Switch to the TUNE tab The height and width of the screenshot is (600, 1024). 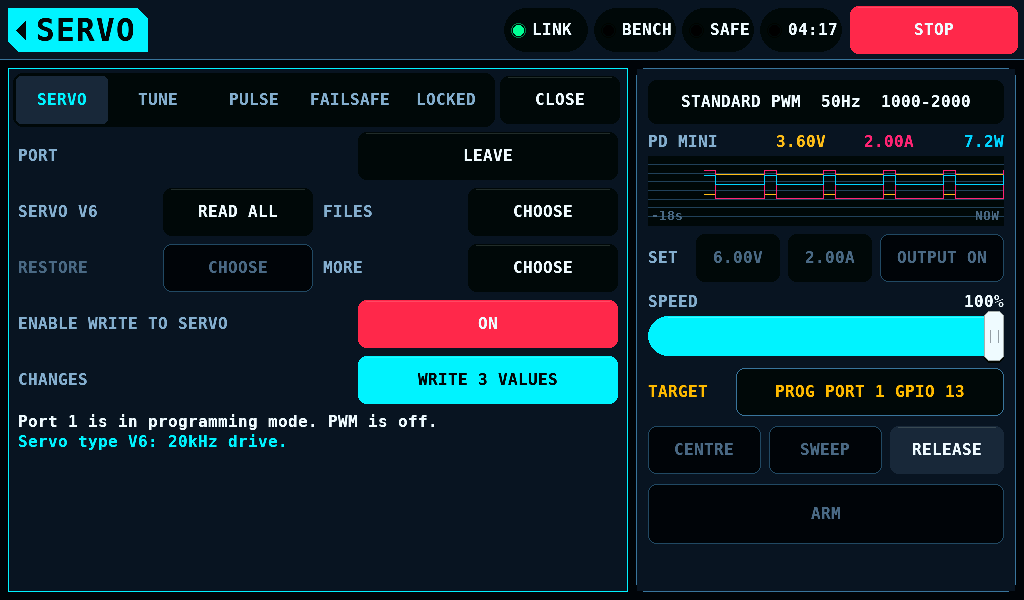(157, 100)
